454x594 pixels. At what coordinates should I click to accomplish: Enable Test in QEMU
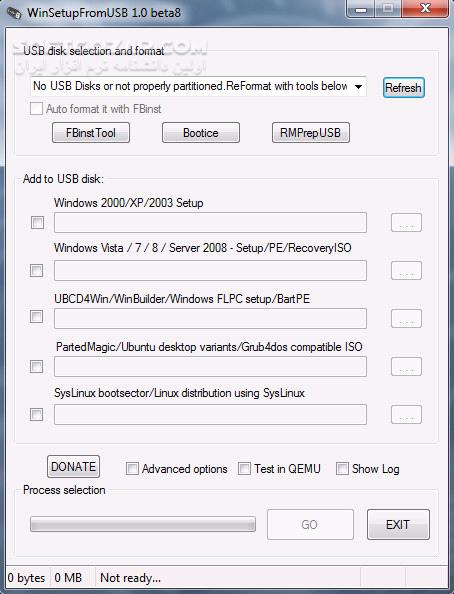point(244,469)
